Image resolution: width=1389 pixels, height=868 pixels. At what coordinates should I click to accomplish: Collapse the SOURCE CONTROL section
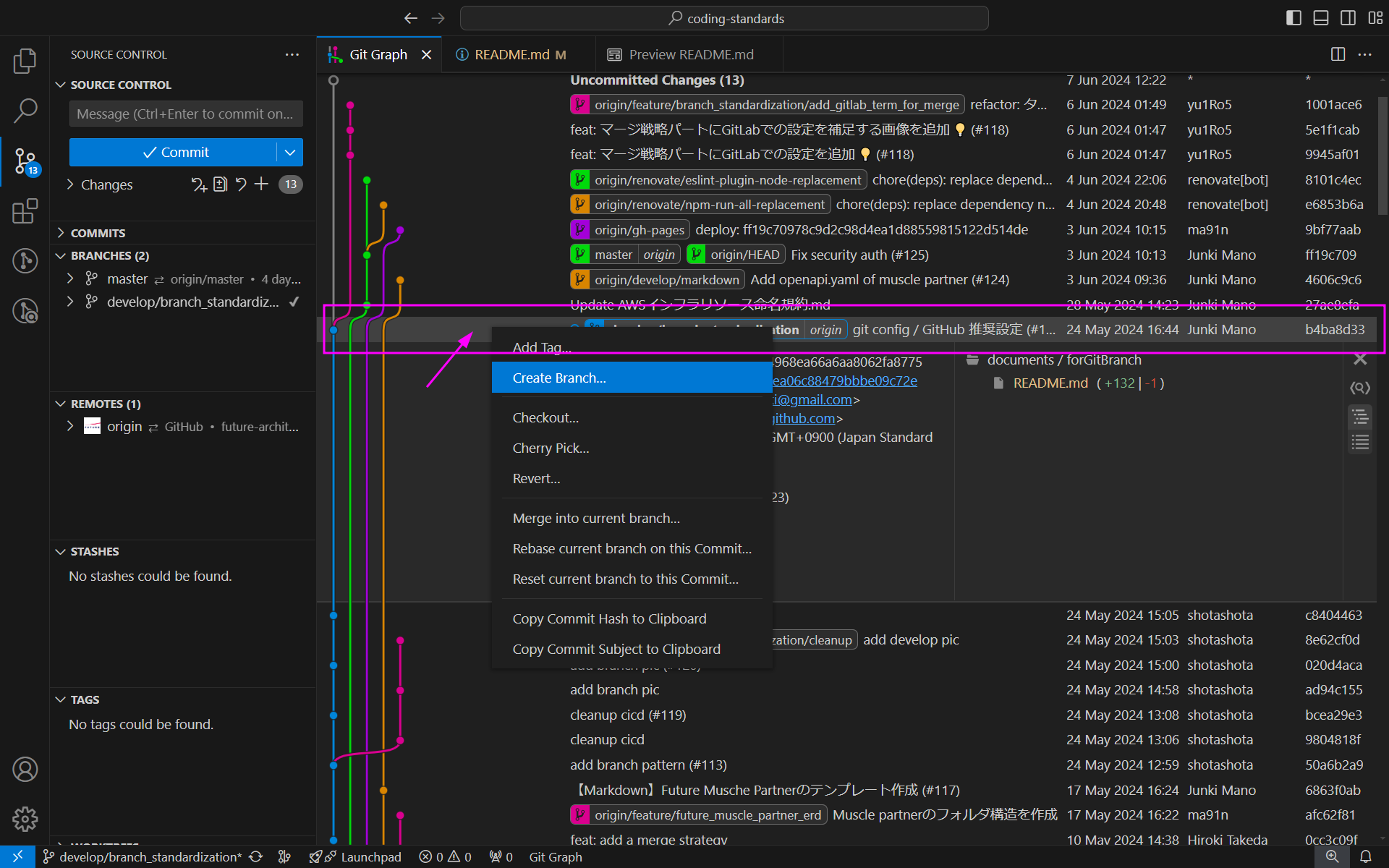61,85
